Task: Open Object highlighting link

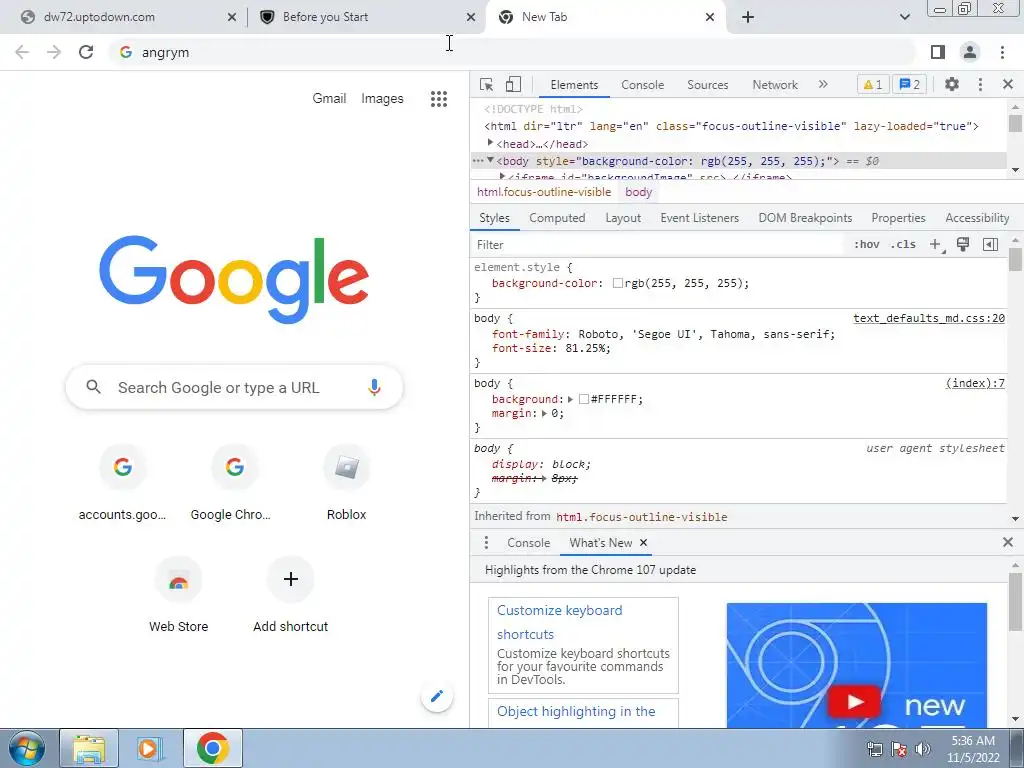Action: 576,711
